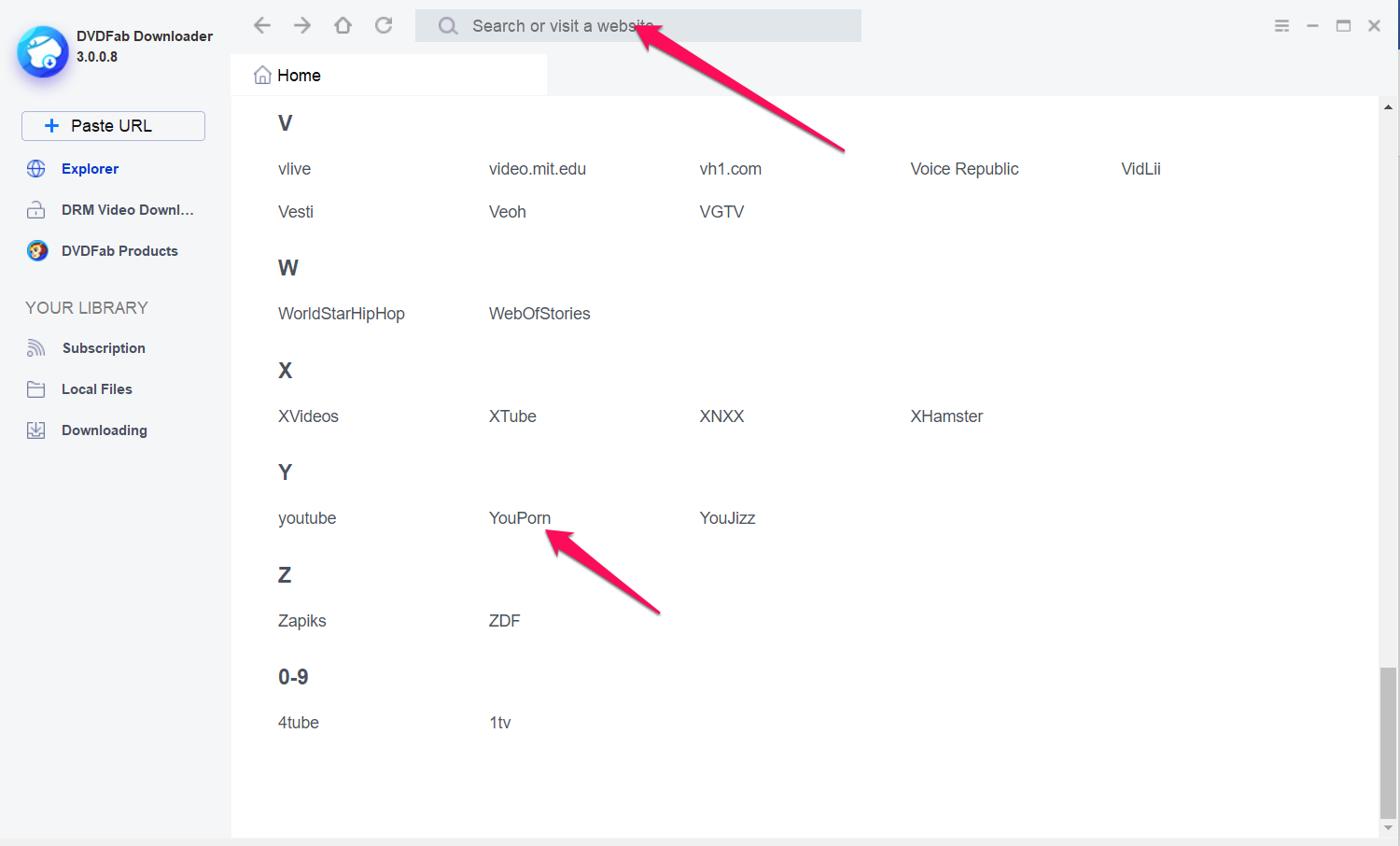Go back with the left arrow

(x=262, y=25)
